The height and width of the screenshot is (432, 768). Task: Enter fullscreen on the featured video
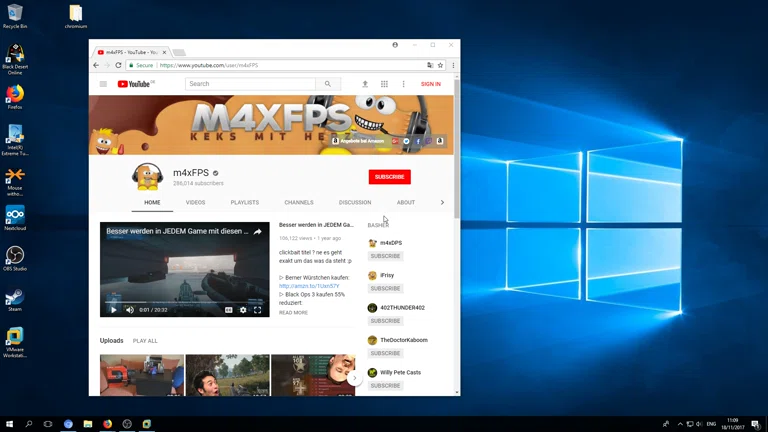click(257, 310)
